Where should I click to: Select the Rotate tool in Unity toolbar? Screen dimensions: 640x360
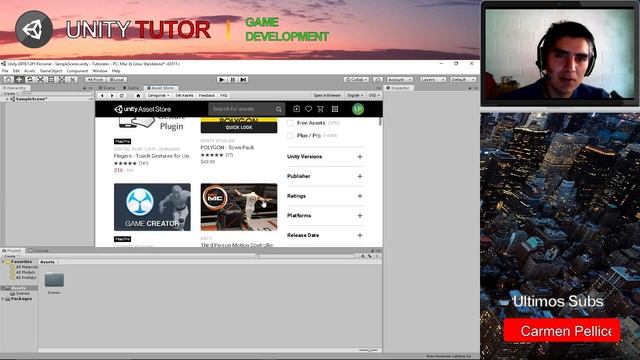coord(29,80)
